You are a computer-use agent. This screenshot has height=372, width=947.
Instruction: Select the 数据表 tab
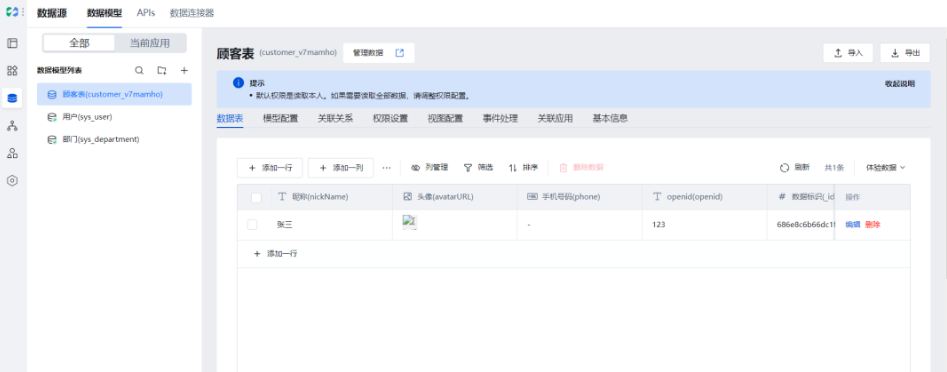[x=230, y=118]
